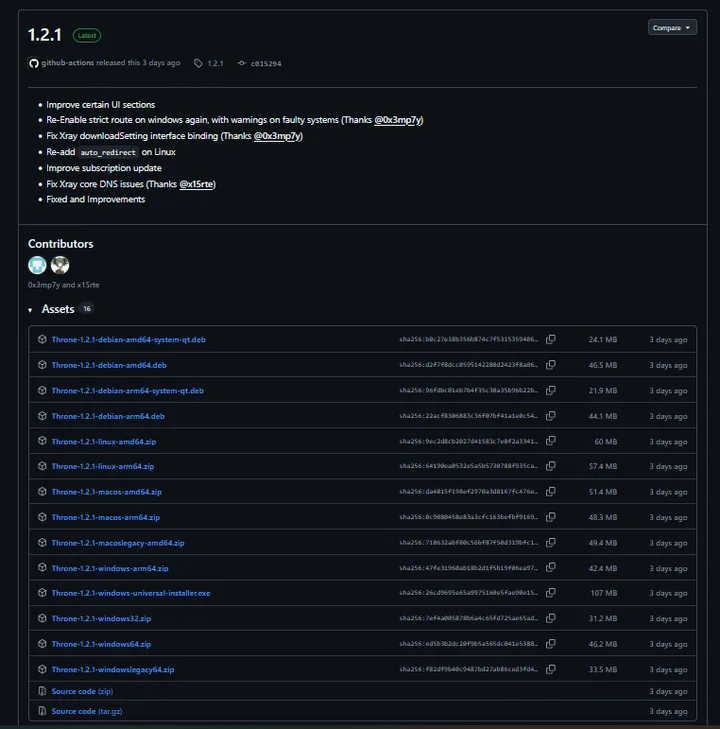Select the 1.2.1 release title

point(45,35)
